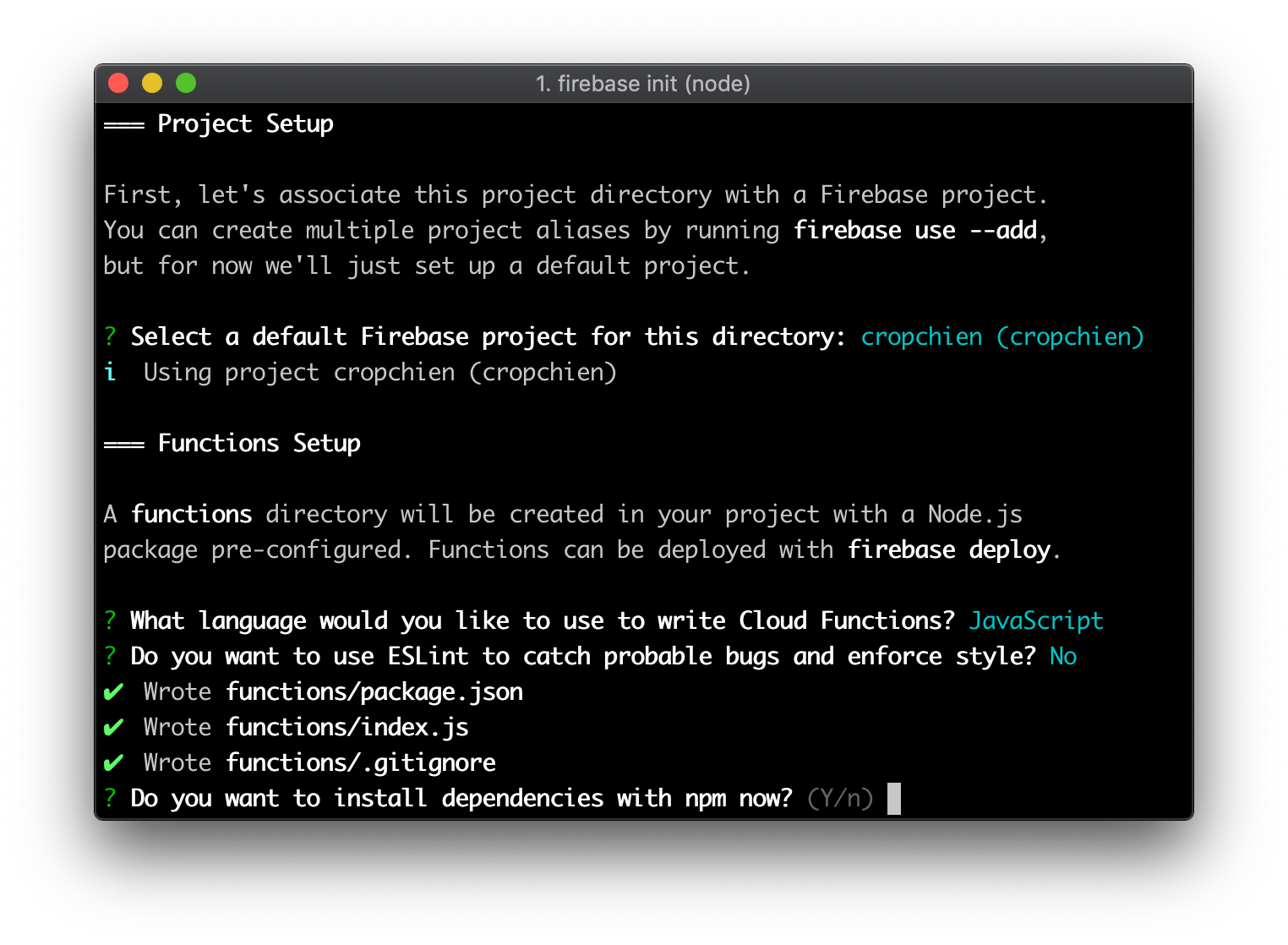
Task: Click the cyan "JavaScript" answer text
Action: click(1035, 620)
